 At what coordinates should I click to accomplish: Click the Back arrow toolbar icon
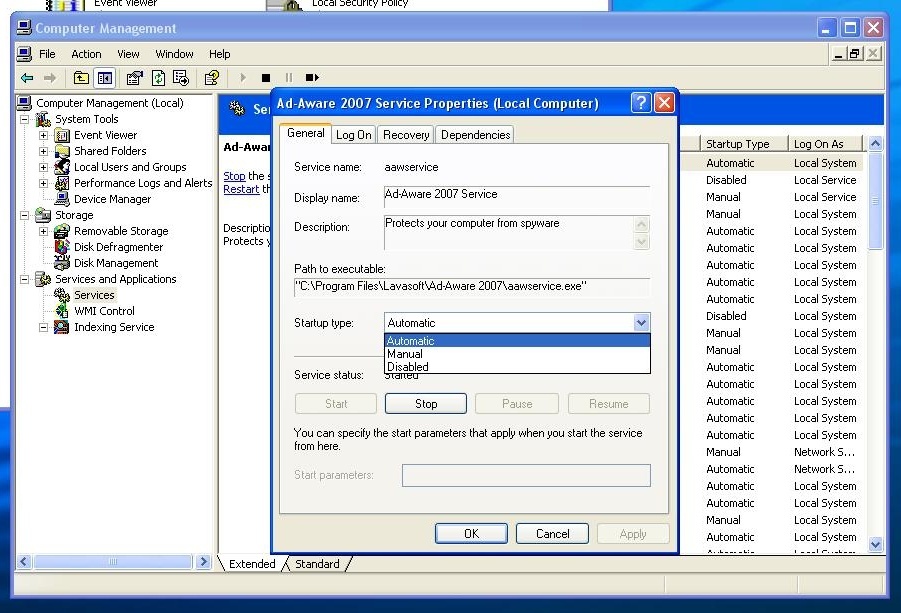click(26, 78)
